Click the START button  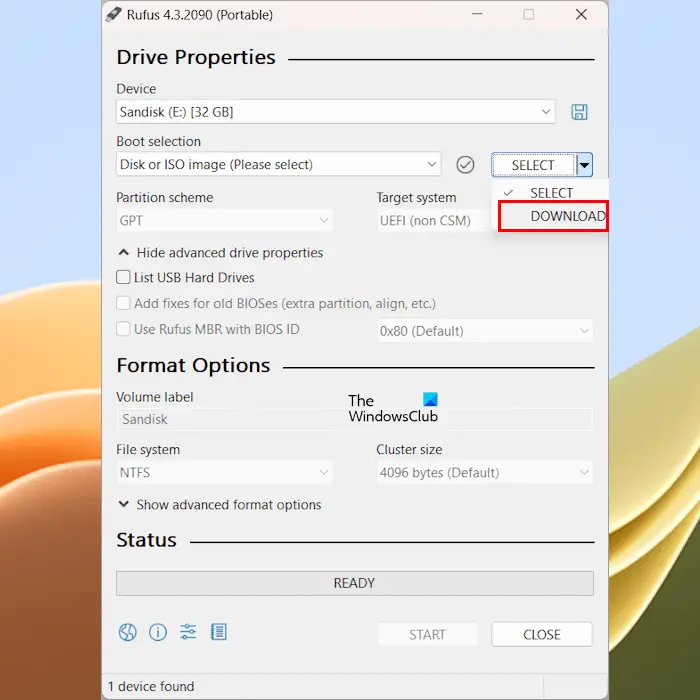click(427, 634)
